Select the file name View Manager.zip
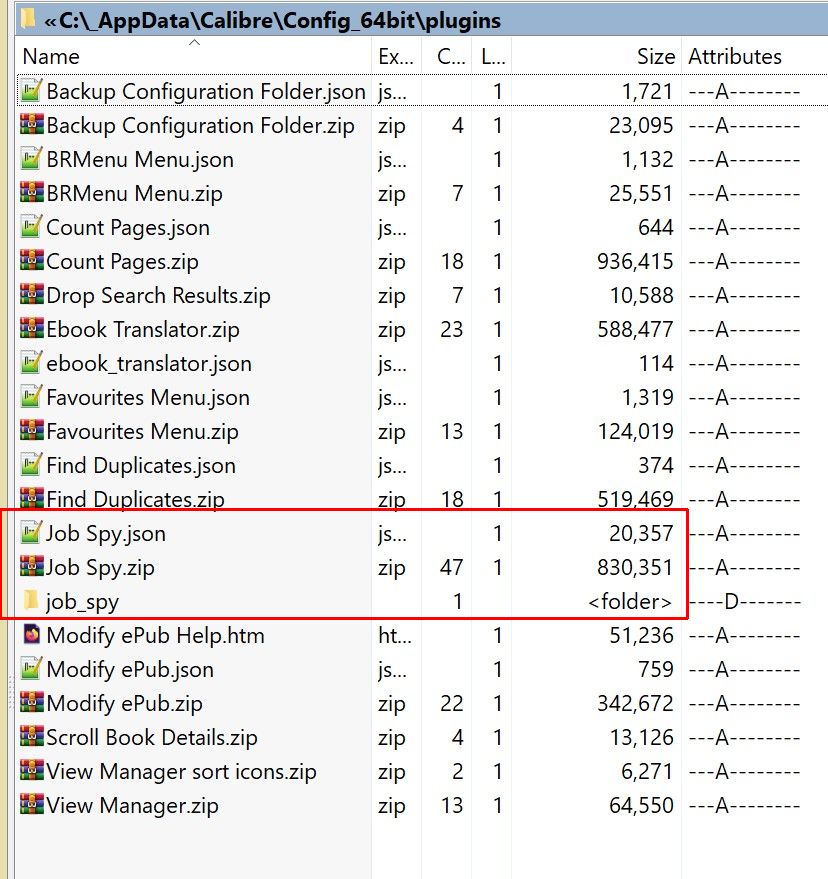 [132, 806]
